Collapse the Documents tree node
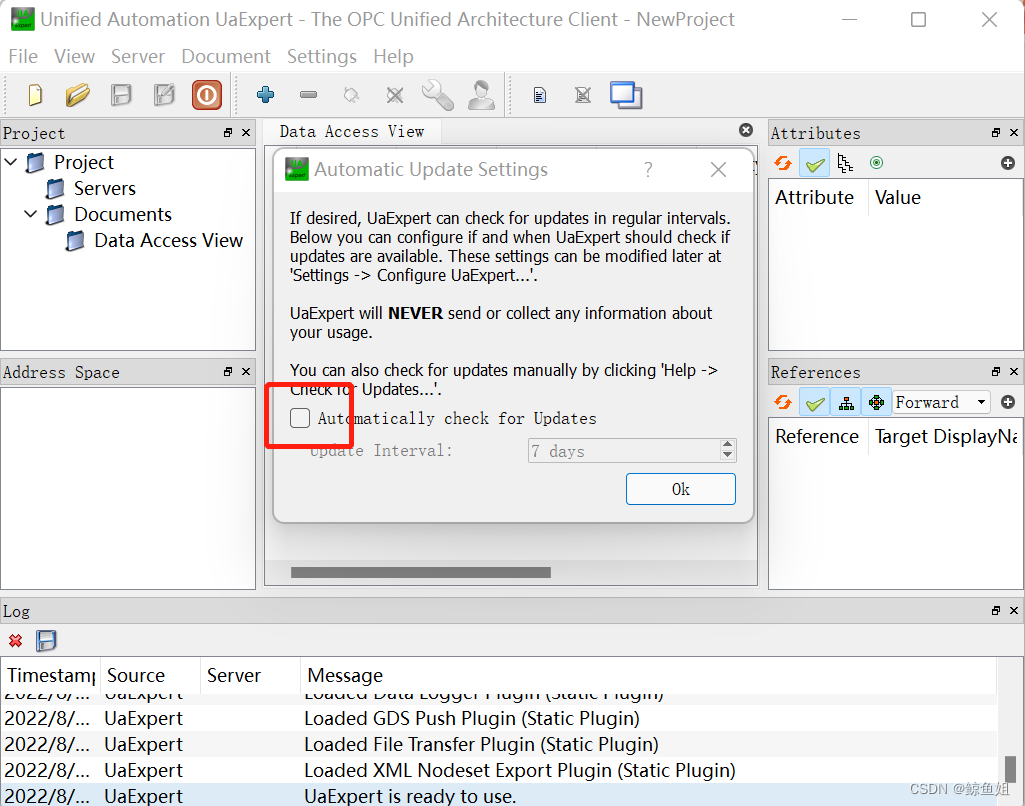This screenshot has height=806, width=1025. coord(31,214)
